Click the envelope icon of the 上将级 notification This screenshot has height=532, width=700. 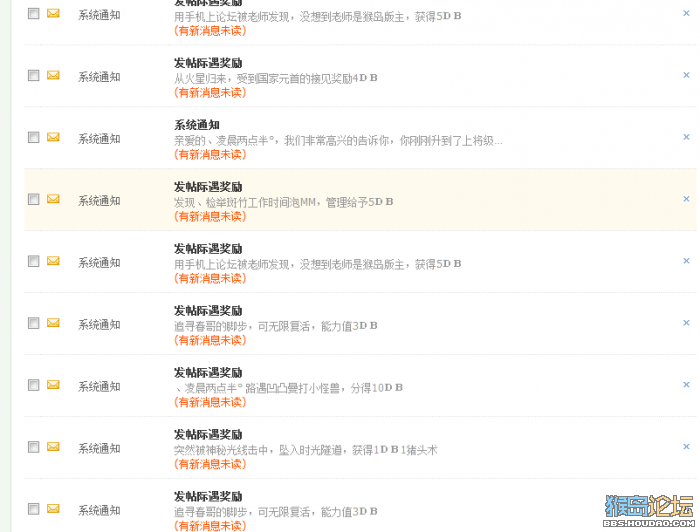click(x=53, y=137)
